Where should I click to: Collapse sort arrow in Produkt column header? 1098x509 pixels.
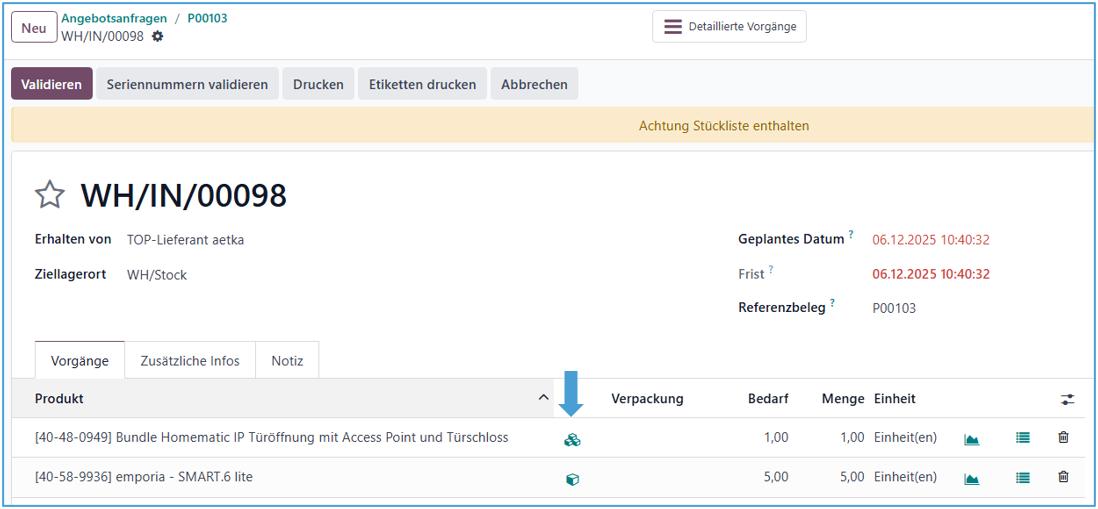[543, 398]
